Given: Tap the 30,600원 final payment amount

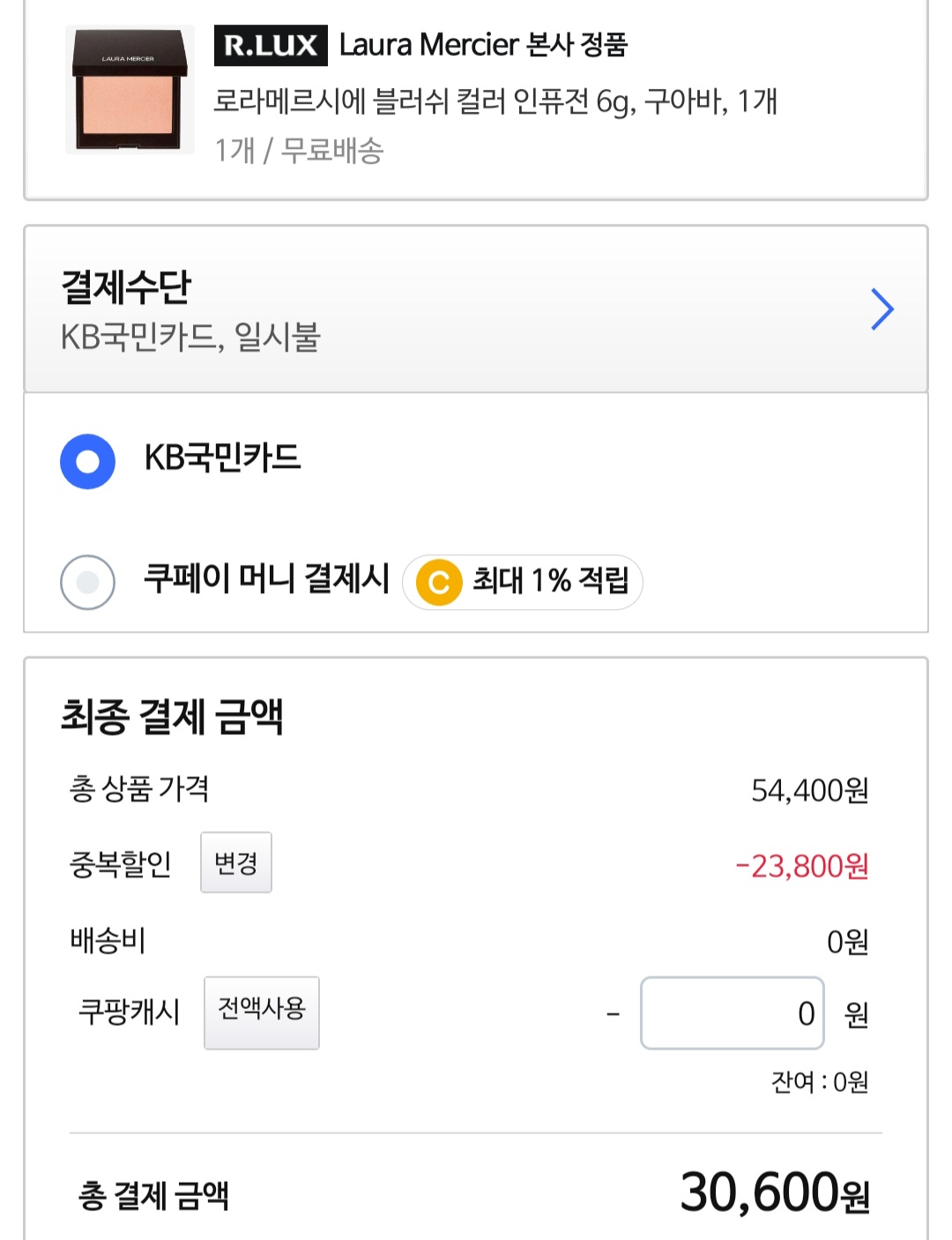Looking at the screenshot, I should point(774,1192).
